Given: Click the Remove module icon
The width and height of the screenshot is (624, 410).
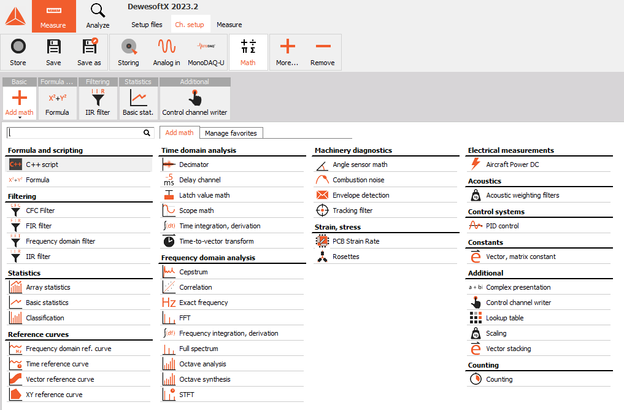Looking at the screenshot, I should [323, 52].
